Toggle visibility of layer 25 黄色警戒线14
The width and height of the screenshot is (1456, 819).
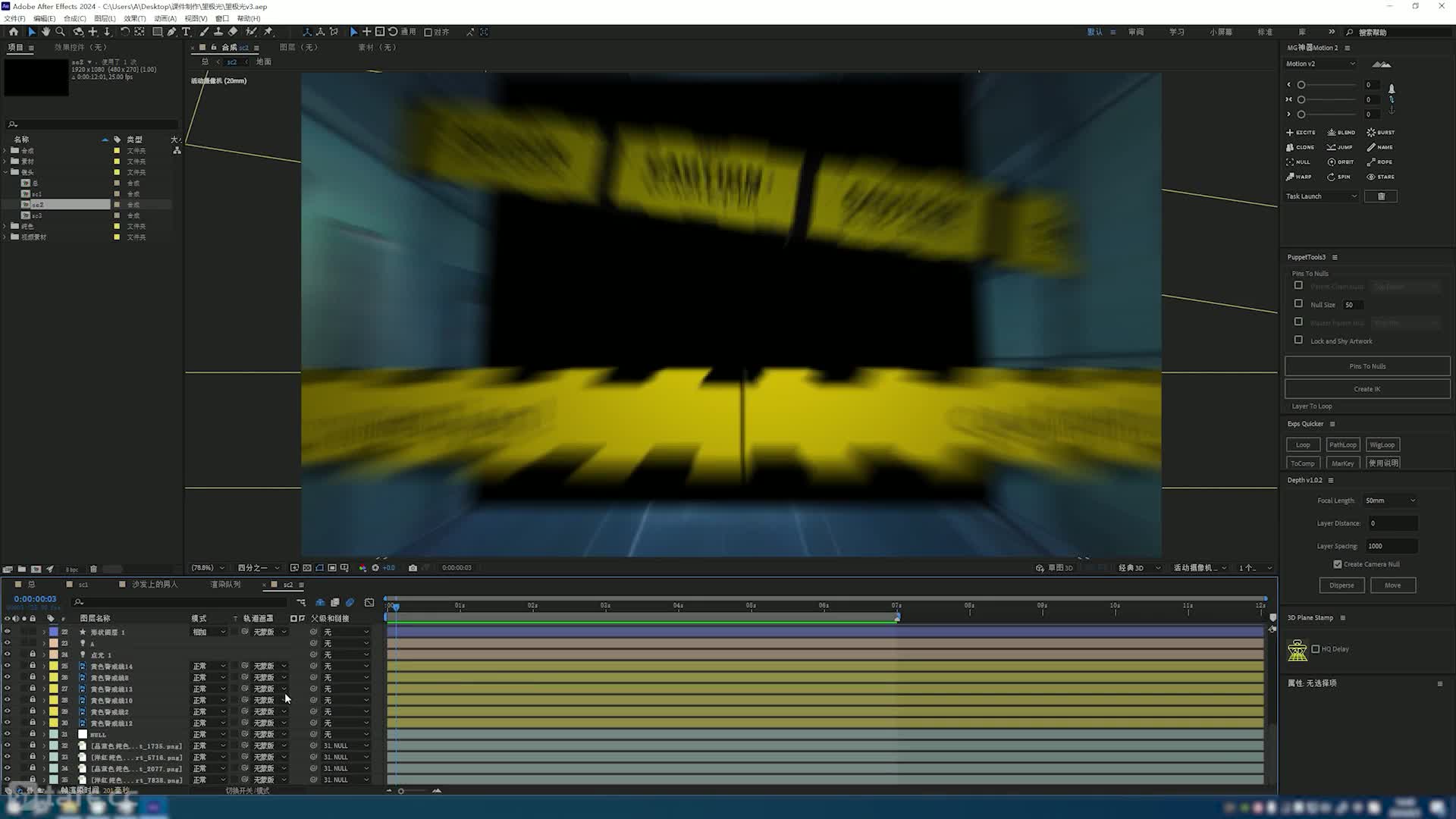8,666
